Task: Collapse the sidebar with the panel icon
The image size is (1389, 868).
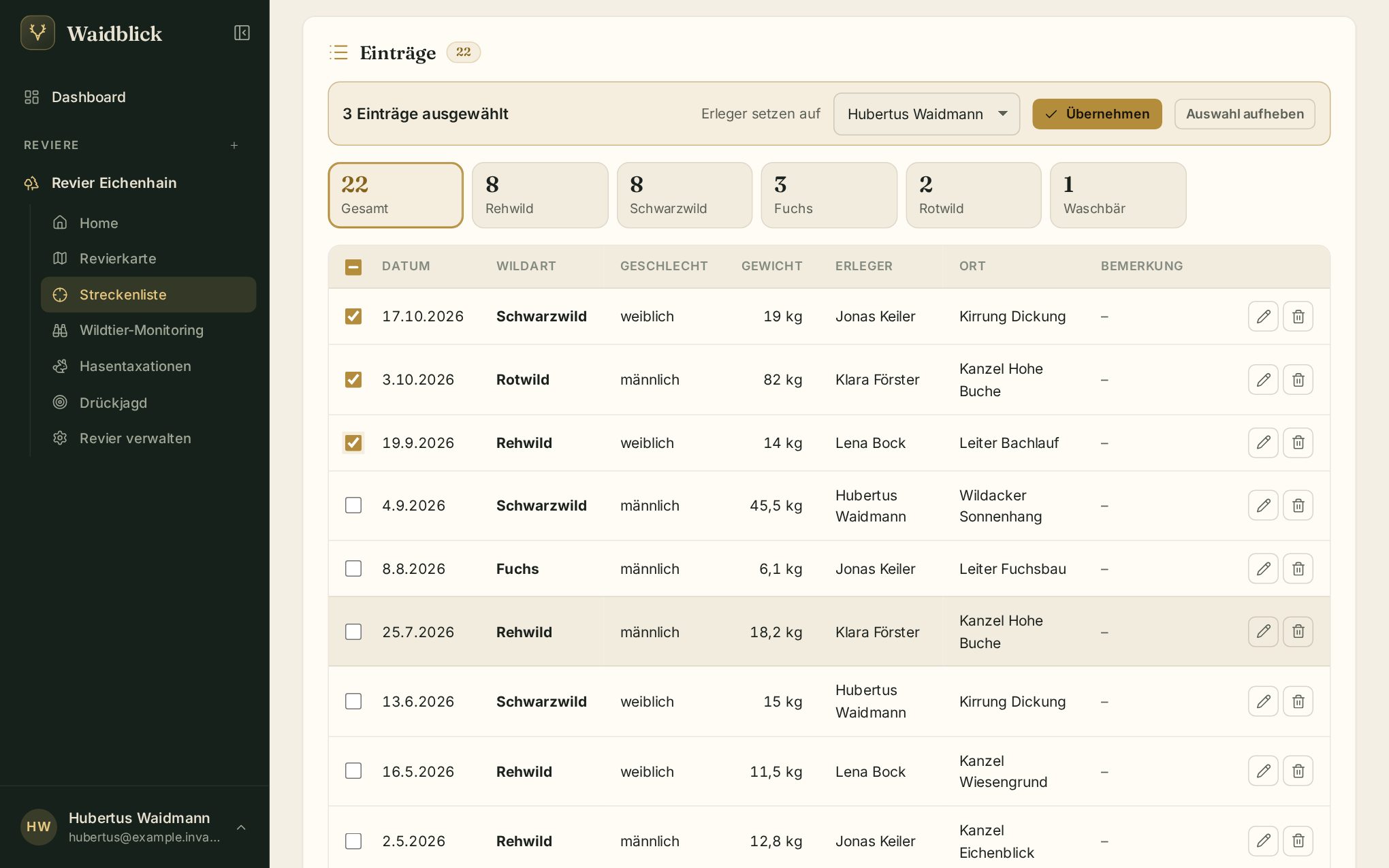Action: click(x=242, y=33)
